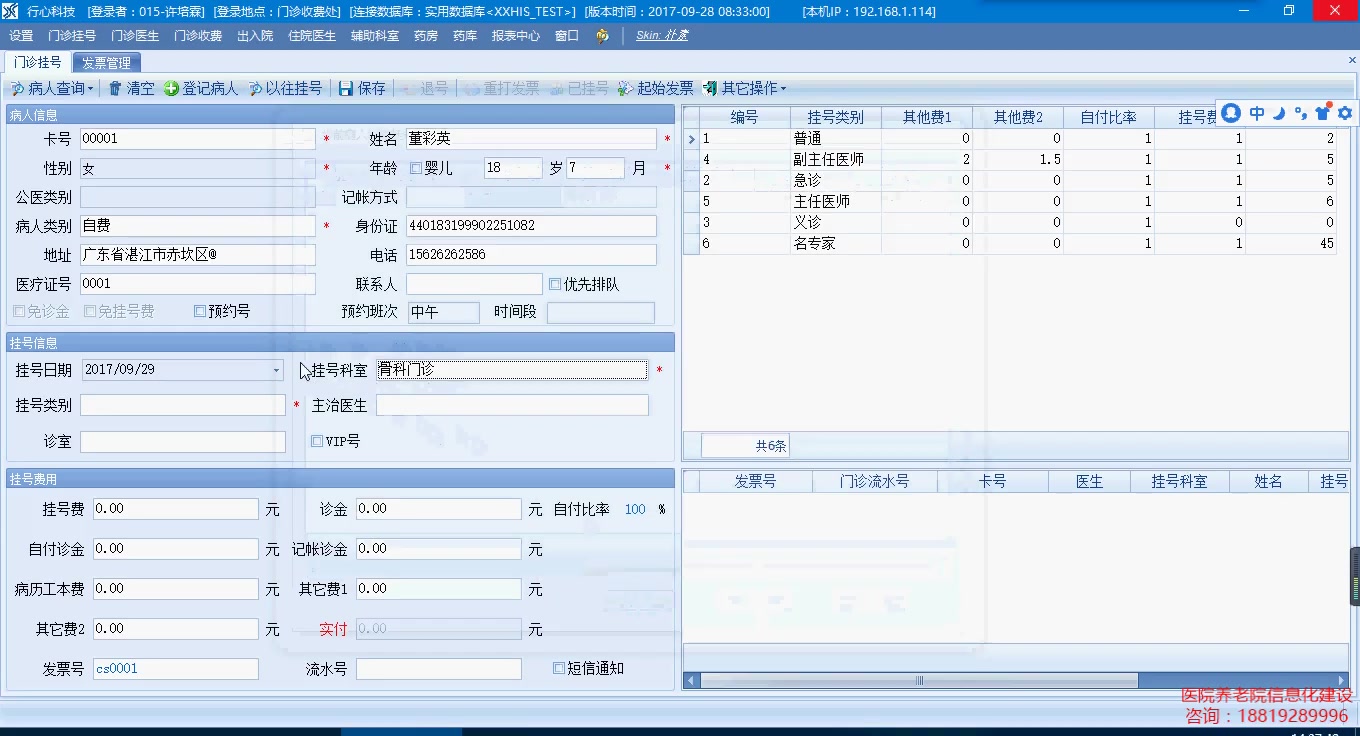
Task: Click the 清空 trash icon
Action: (115, 88)
